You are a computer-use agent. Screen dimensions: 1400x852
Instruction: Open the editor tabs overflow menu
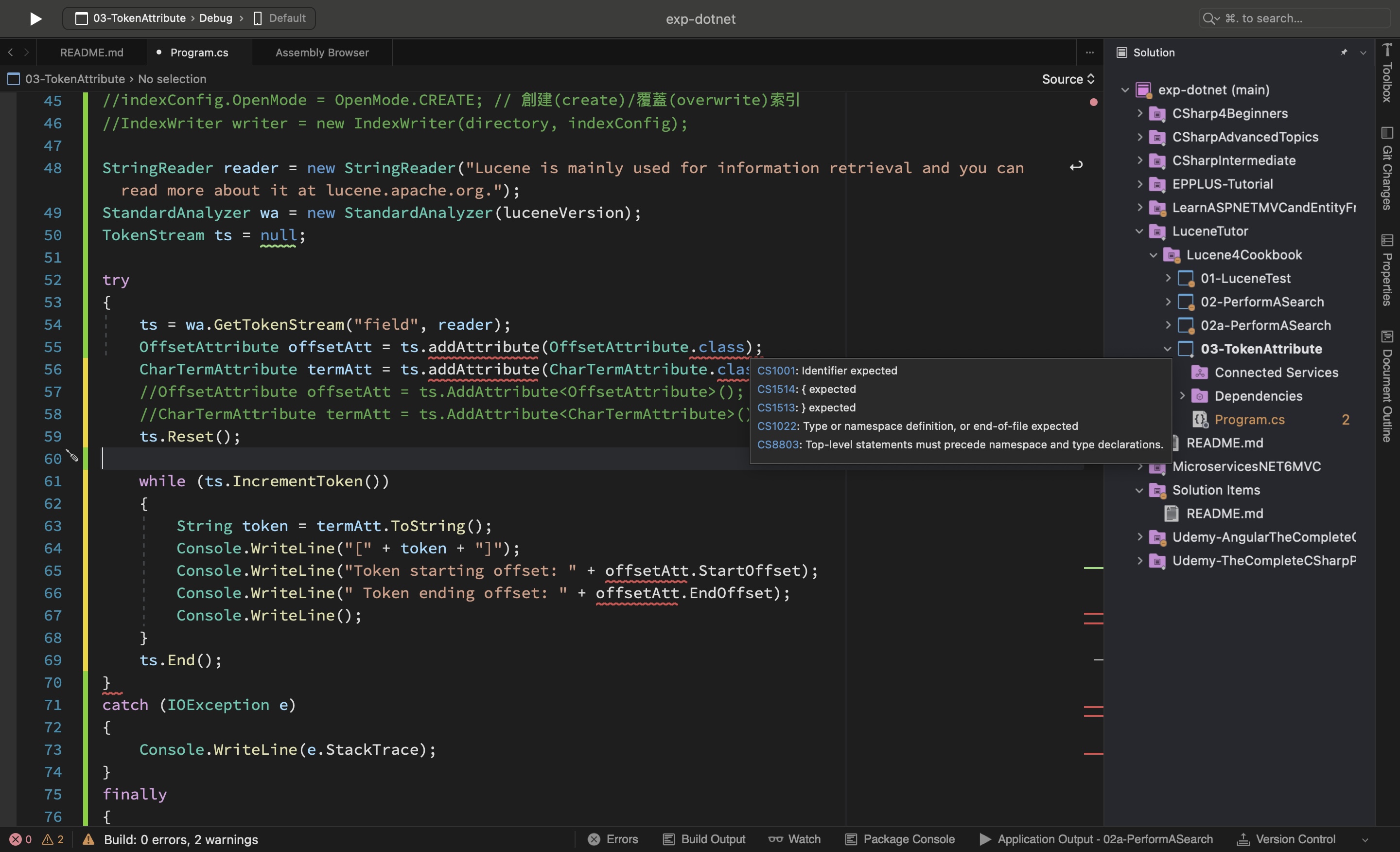tap(1089, 53)
